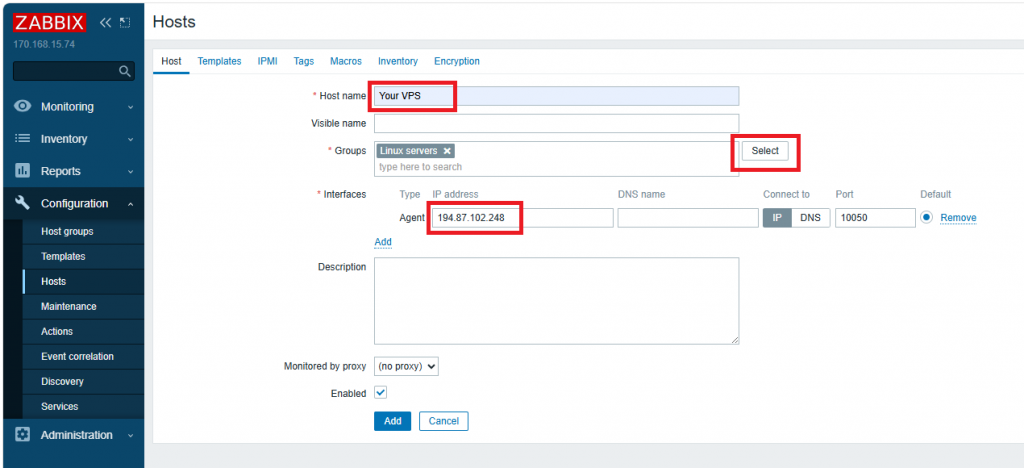Click the IP address field
Viewport: 1024px width, 468px height.
coord(520,218)
